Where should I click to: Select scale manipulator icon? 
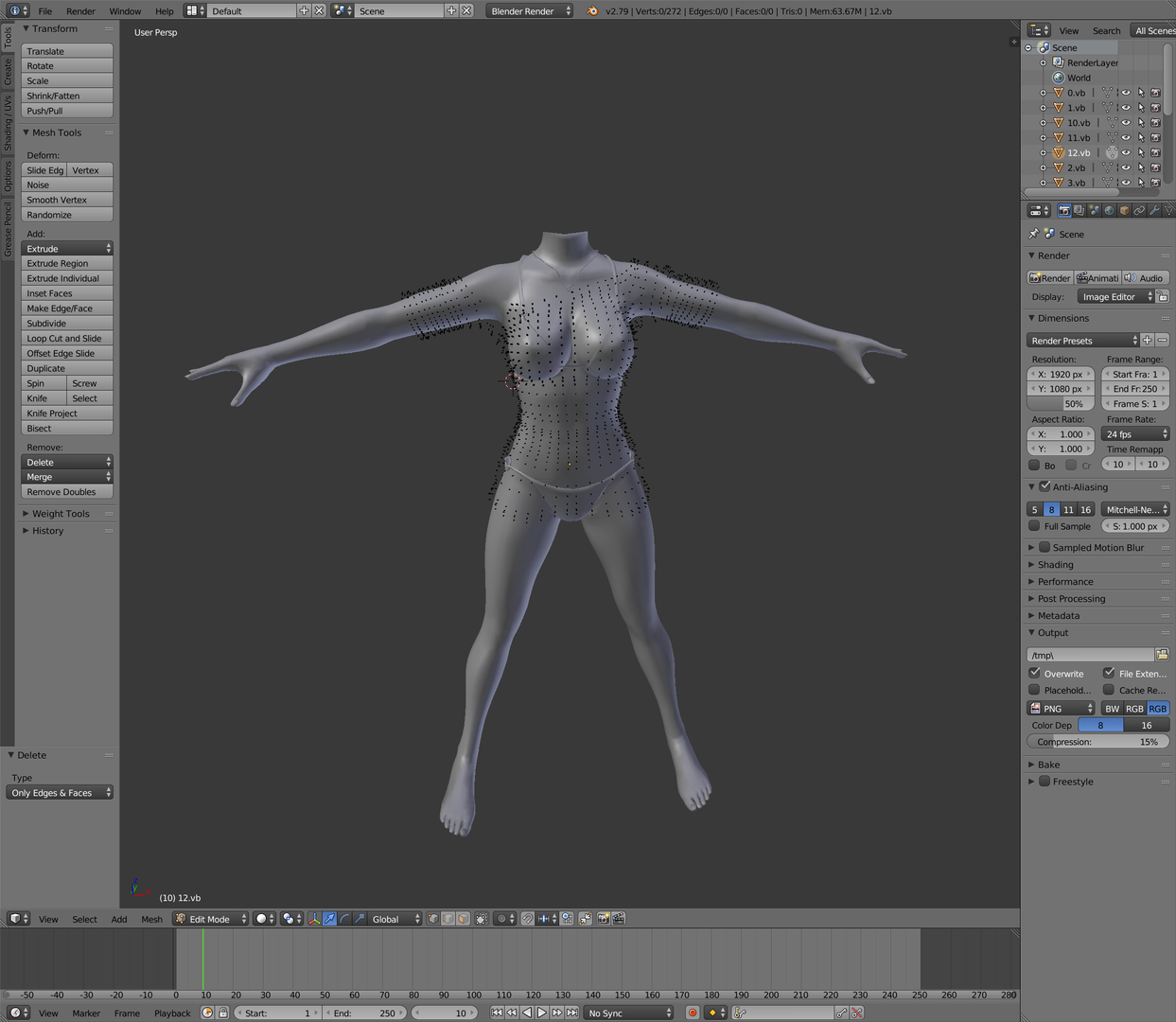[x=360, y=919]
